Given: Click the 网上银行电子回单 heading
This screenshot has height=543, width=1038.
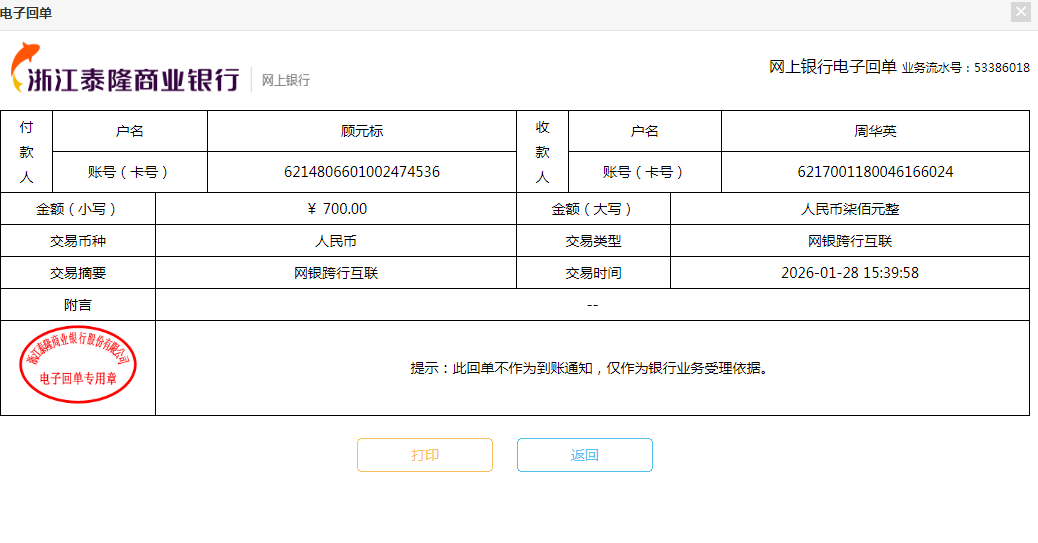Looking at the screenshot, I should click(832, 67).
